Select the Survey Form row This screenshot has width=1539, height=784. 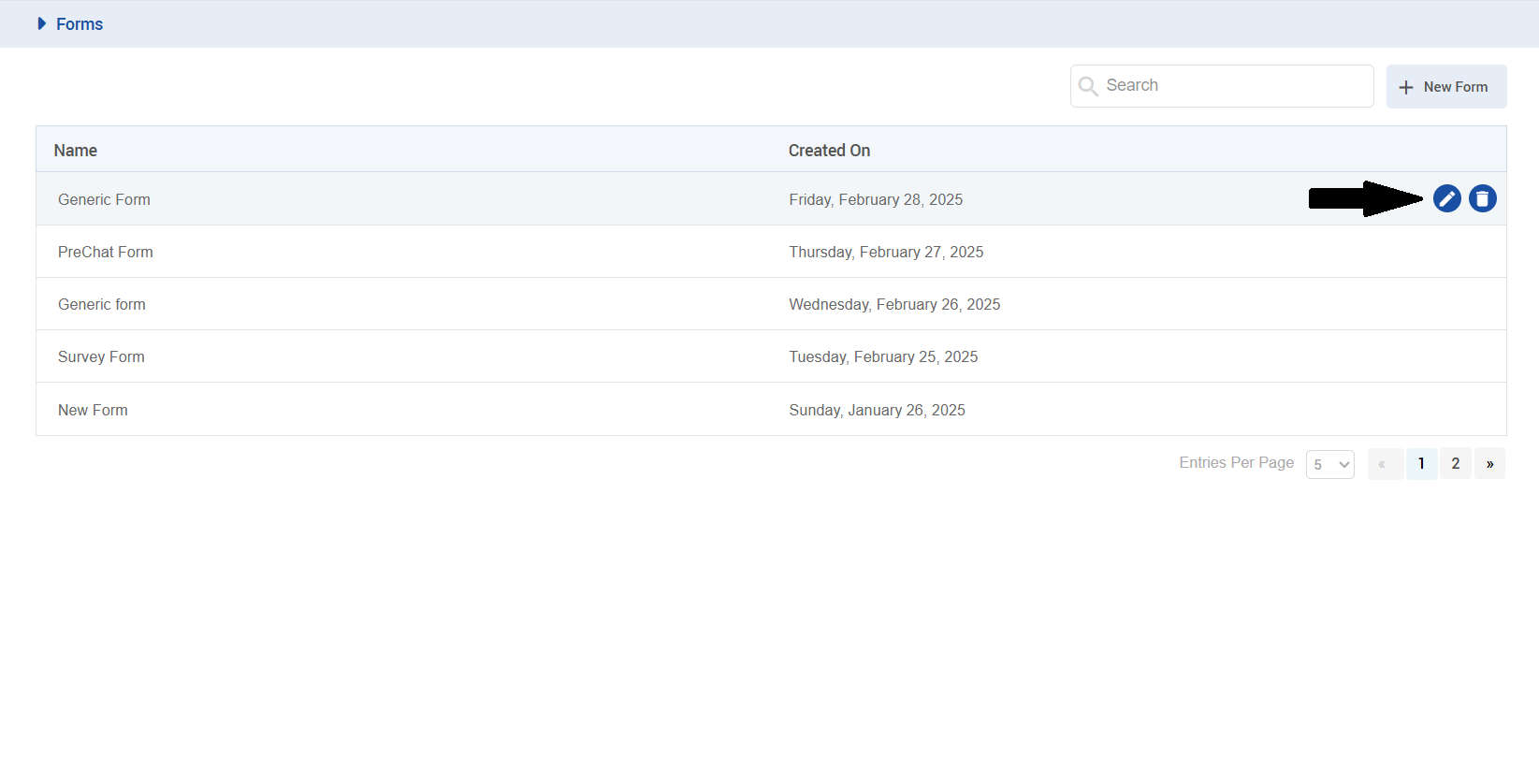click(101, 356)
